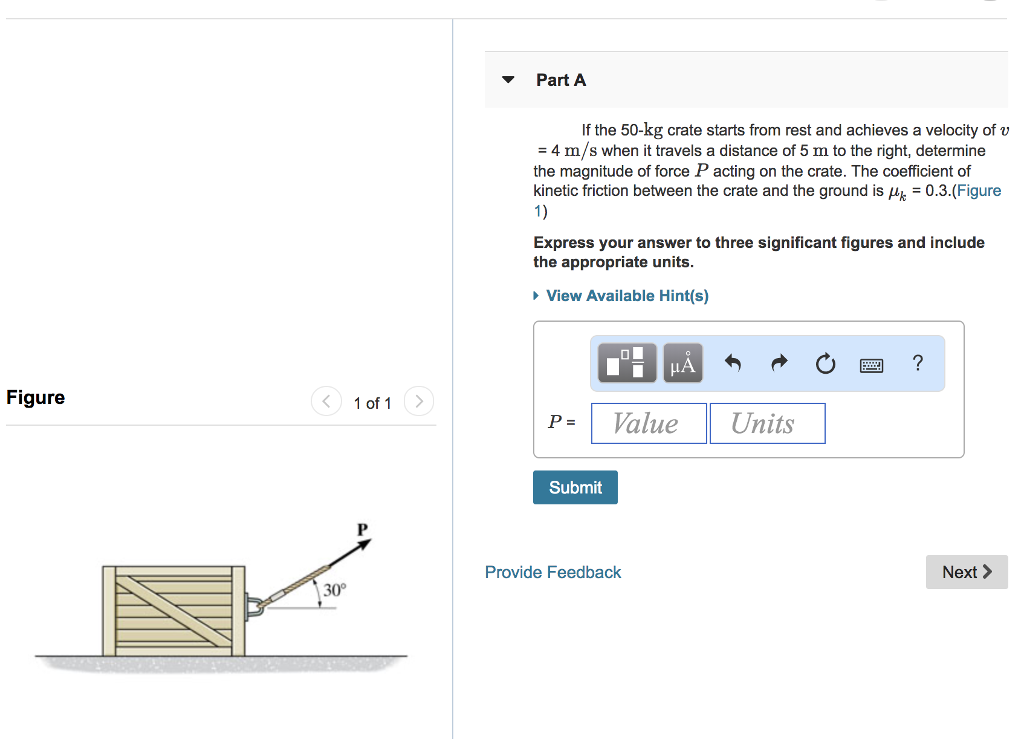Open the μÅ units and symbols menu
This screenshot has height=739, width=1024.
pos(682,363)
